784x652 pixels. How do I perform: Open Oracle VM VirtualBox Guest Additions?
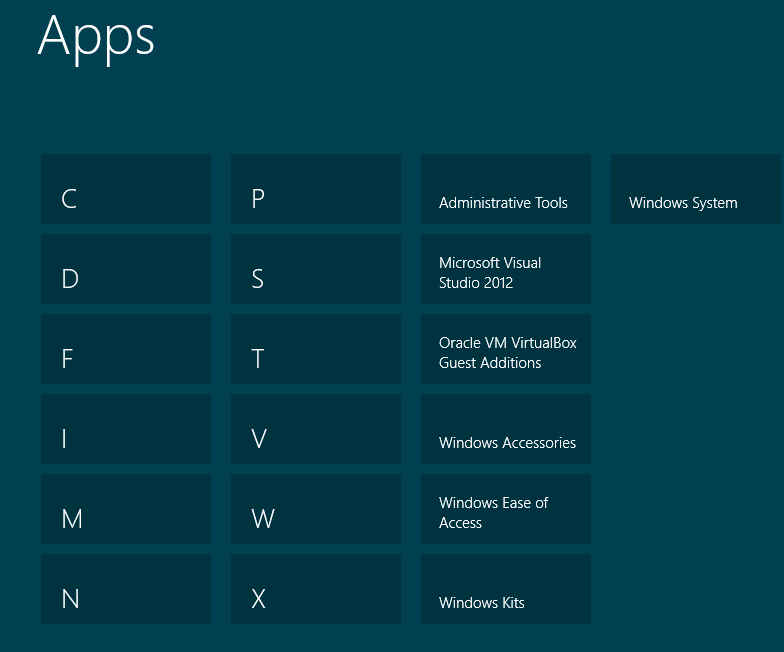(506, 349)
